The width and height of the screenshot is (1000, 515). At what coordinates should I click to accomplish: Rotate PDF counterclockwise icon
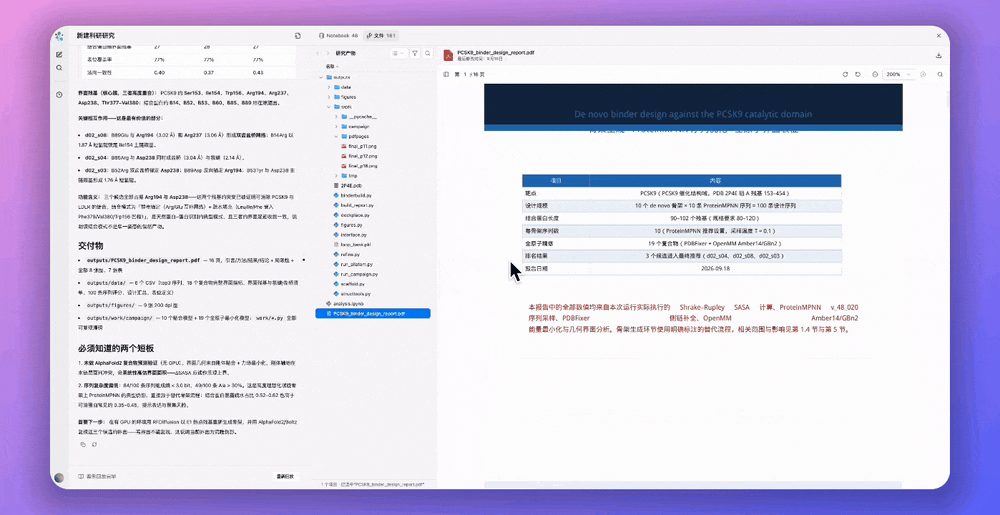tap(858, 75)
